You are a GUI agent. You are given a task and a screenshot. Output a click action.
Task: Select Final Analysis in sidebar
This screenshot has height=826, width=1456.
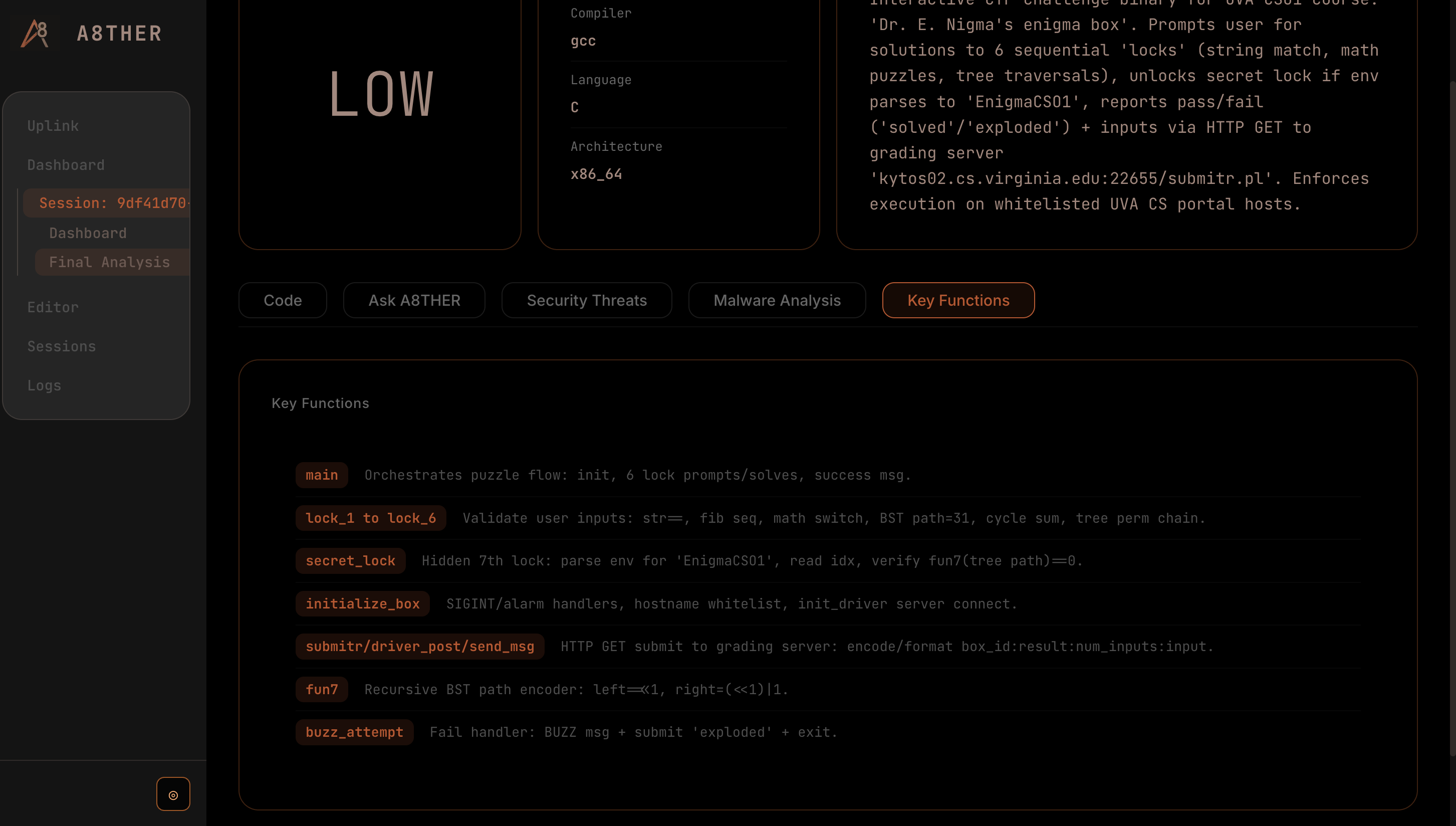(109, 262)
